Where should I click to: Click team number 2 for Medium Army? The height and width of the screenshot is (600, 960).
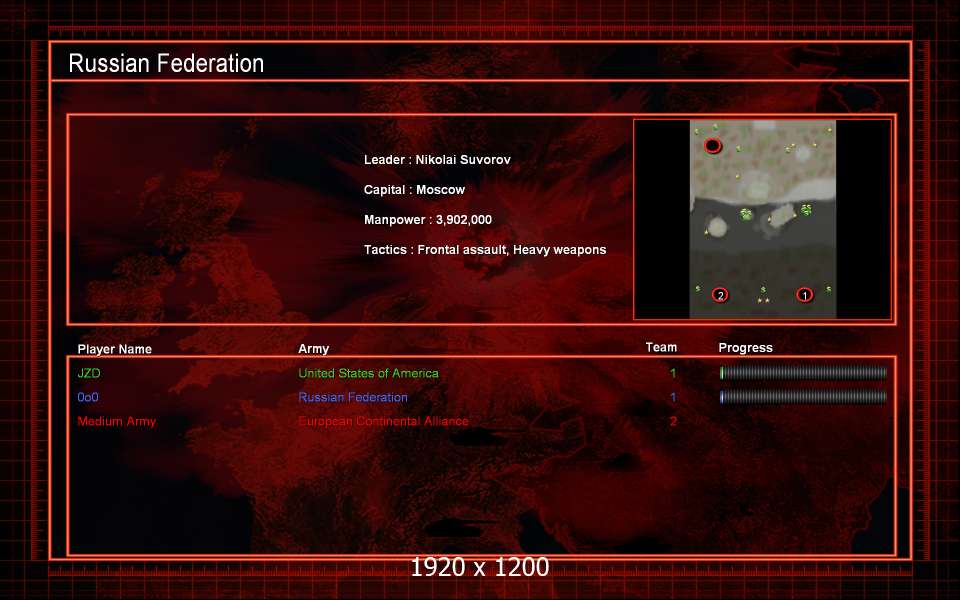point(673,421)
